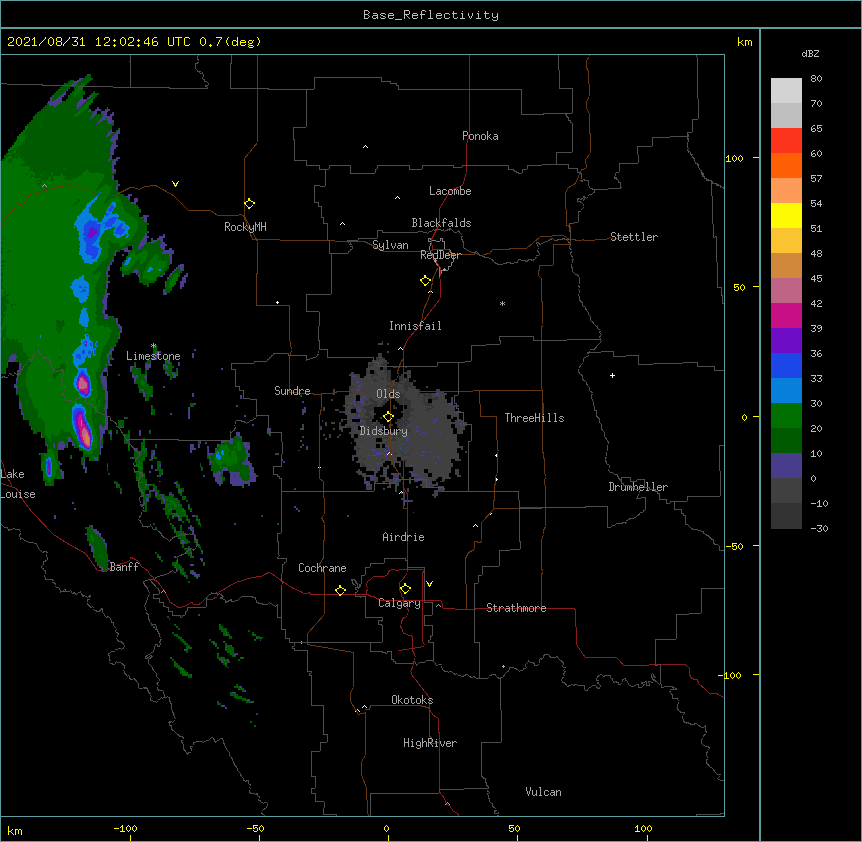This screenshot has height=842, width=862.
Task: Click the Drumheller label
Action: [638, 487]
